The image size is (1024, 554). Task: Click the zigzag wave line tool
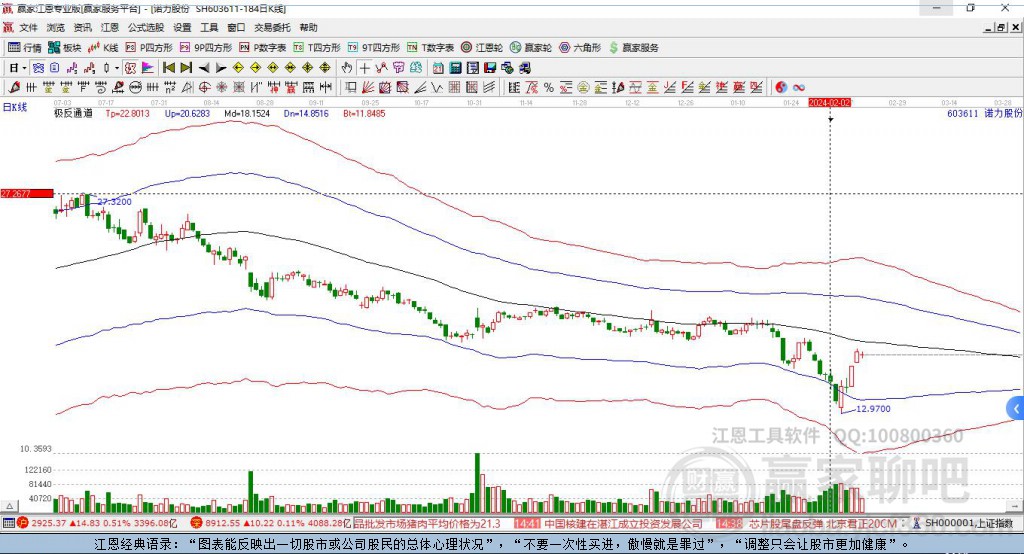438,88
